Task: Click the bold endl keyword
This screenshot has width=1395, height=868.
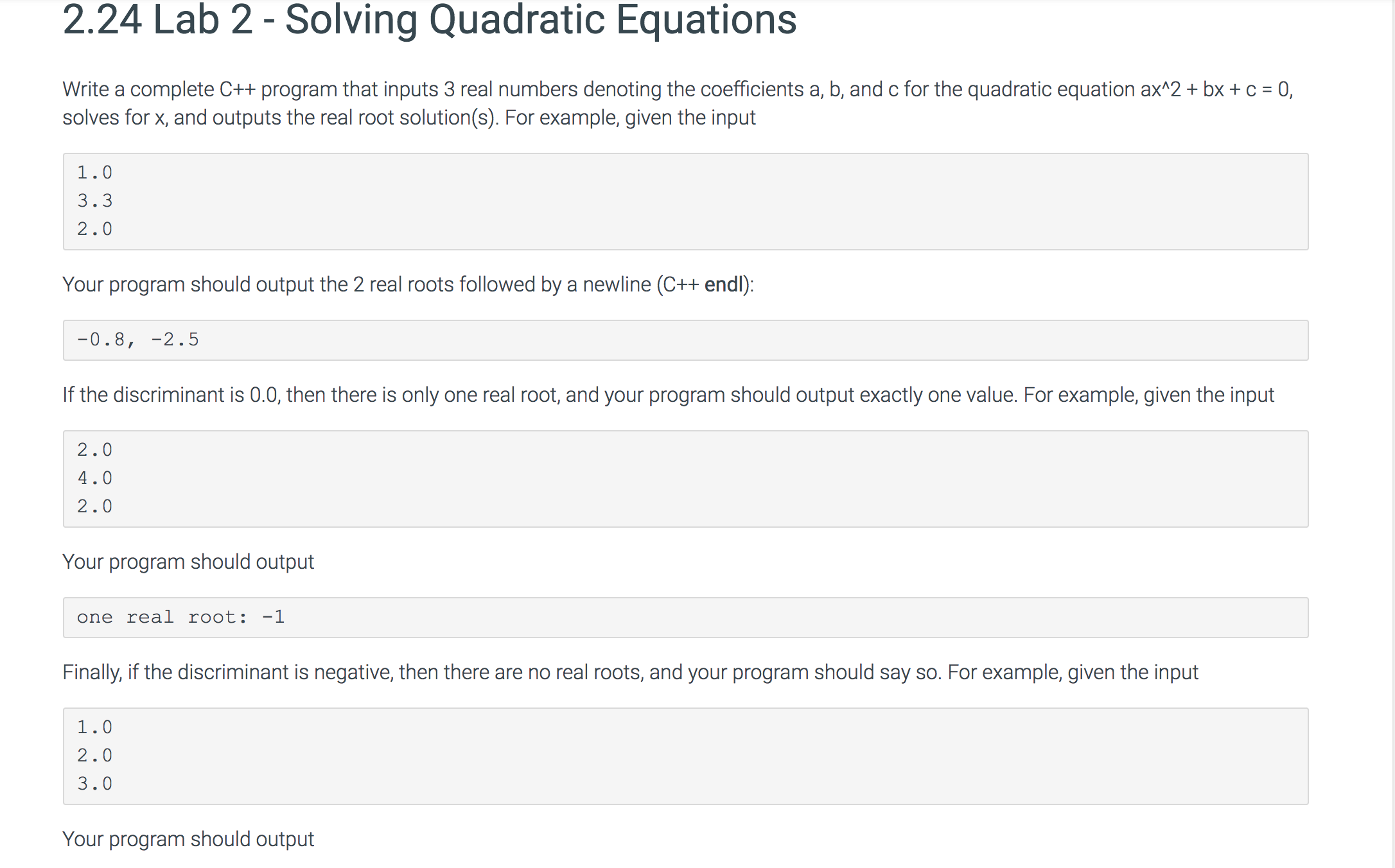Action: (x=723, y=284)
